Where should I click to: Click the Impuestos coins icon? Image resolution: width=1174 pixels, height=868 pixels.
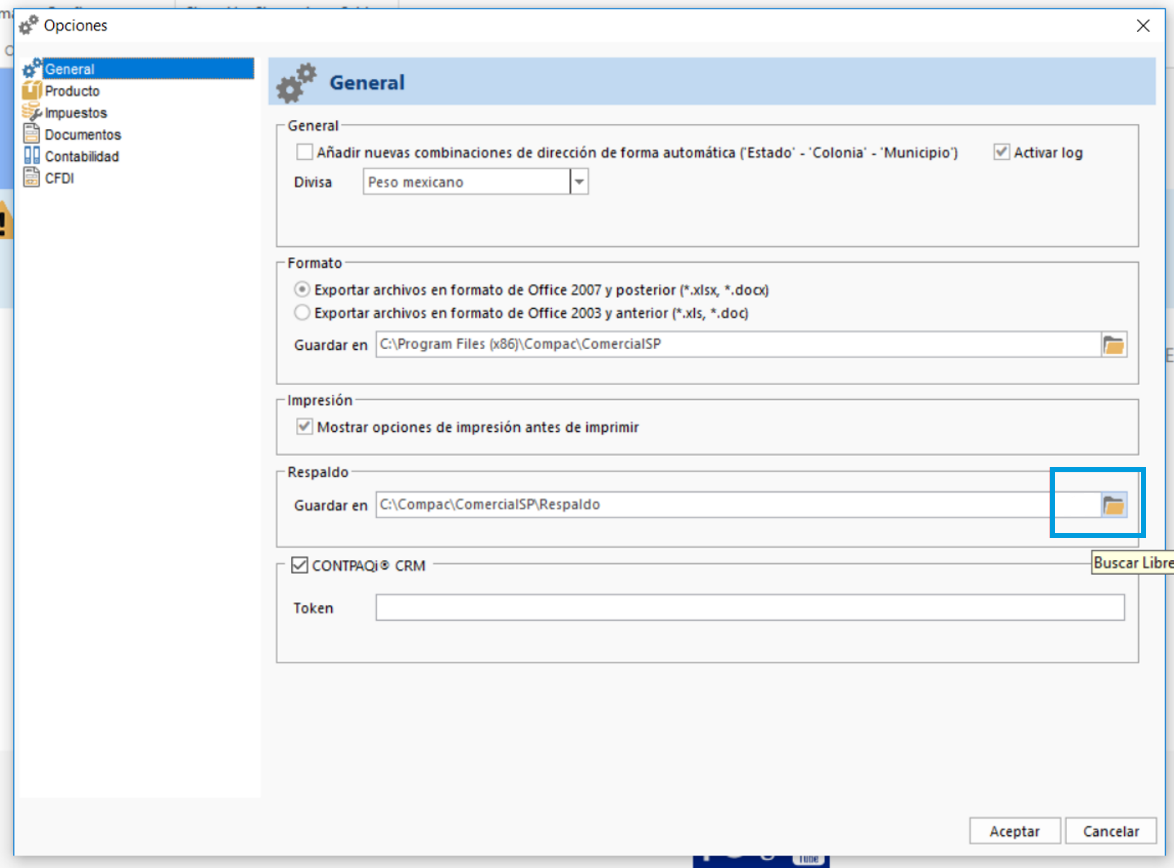(31, 113)
